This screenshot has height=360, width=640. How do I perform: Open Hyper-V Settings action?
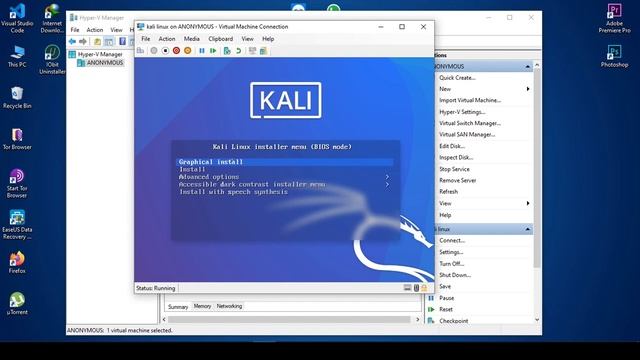[462, 112]
